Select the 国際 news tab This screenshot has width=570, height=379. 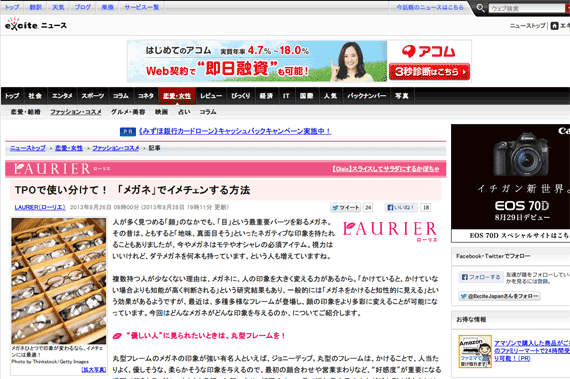coord(306,96)
